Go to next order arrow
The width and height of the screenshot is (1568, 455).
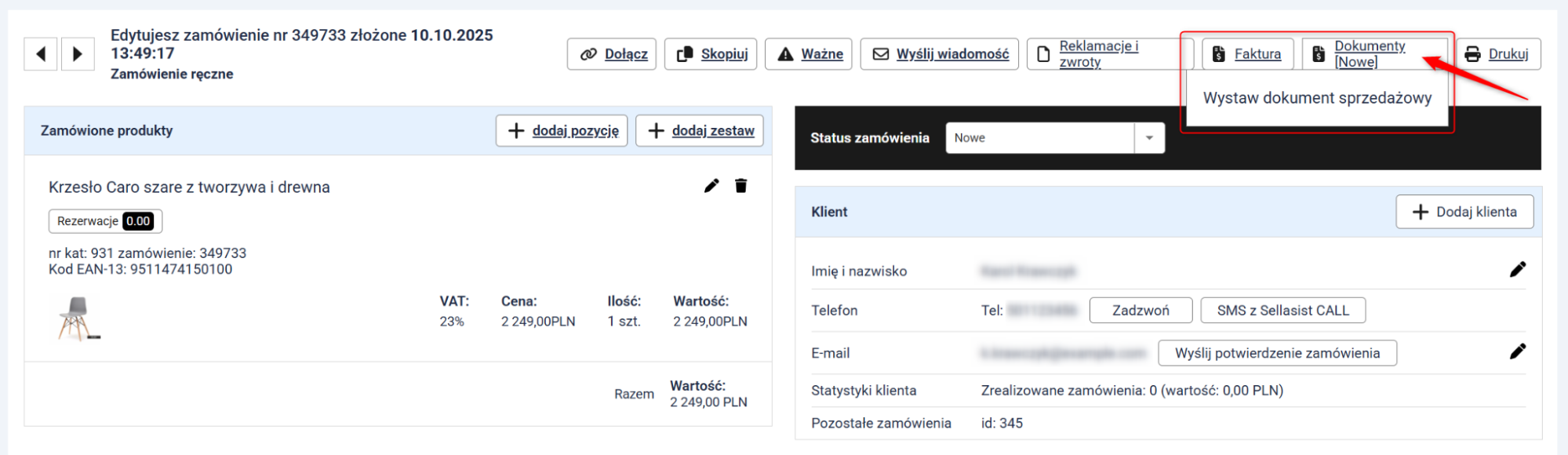(x=77, y=54)
